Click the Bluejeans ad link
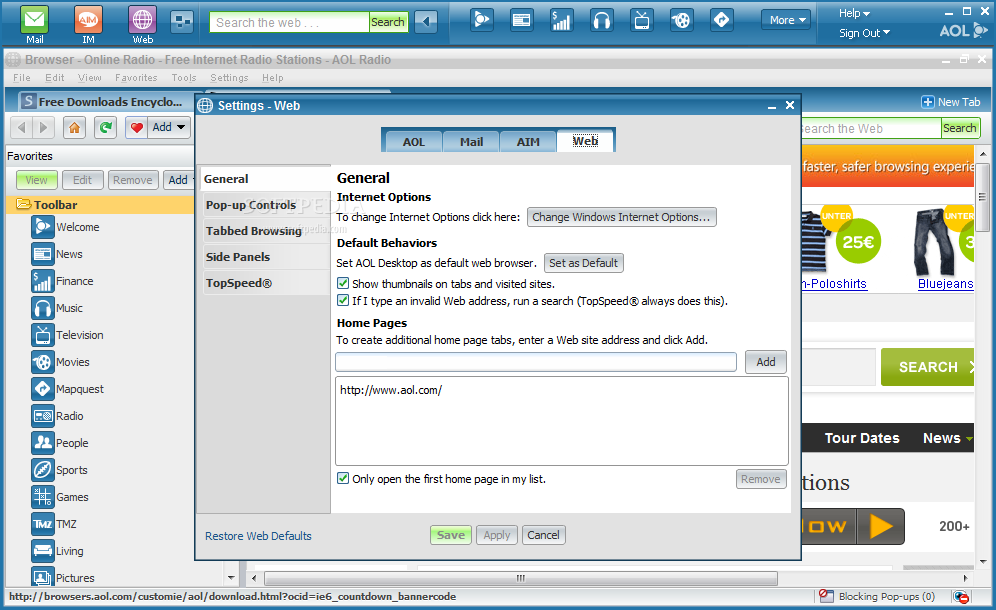The width and height of the screenshot is (996, 610). pyautogui.click(x=945, y=284)
